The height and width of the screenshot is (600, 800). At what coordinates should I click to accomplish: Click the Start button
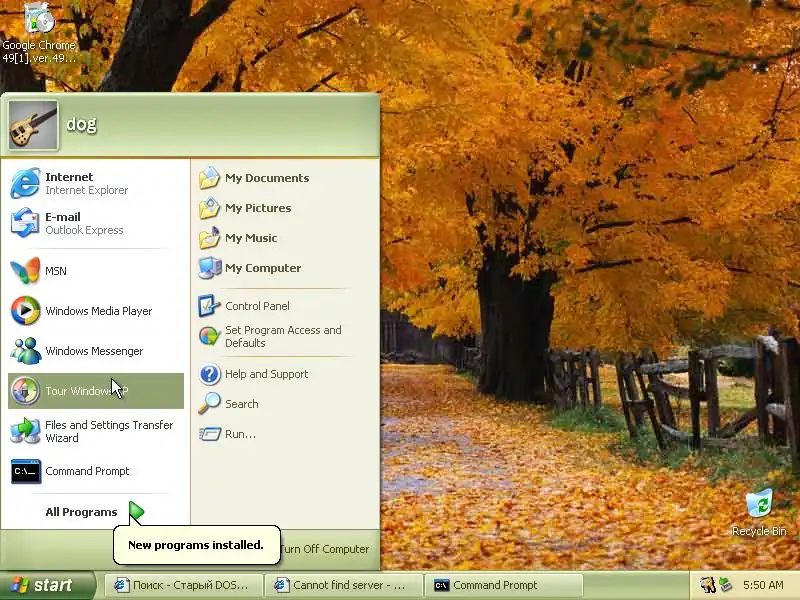tap(47, 585)
